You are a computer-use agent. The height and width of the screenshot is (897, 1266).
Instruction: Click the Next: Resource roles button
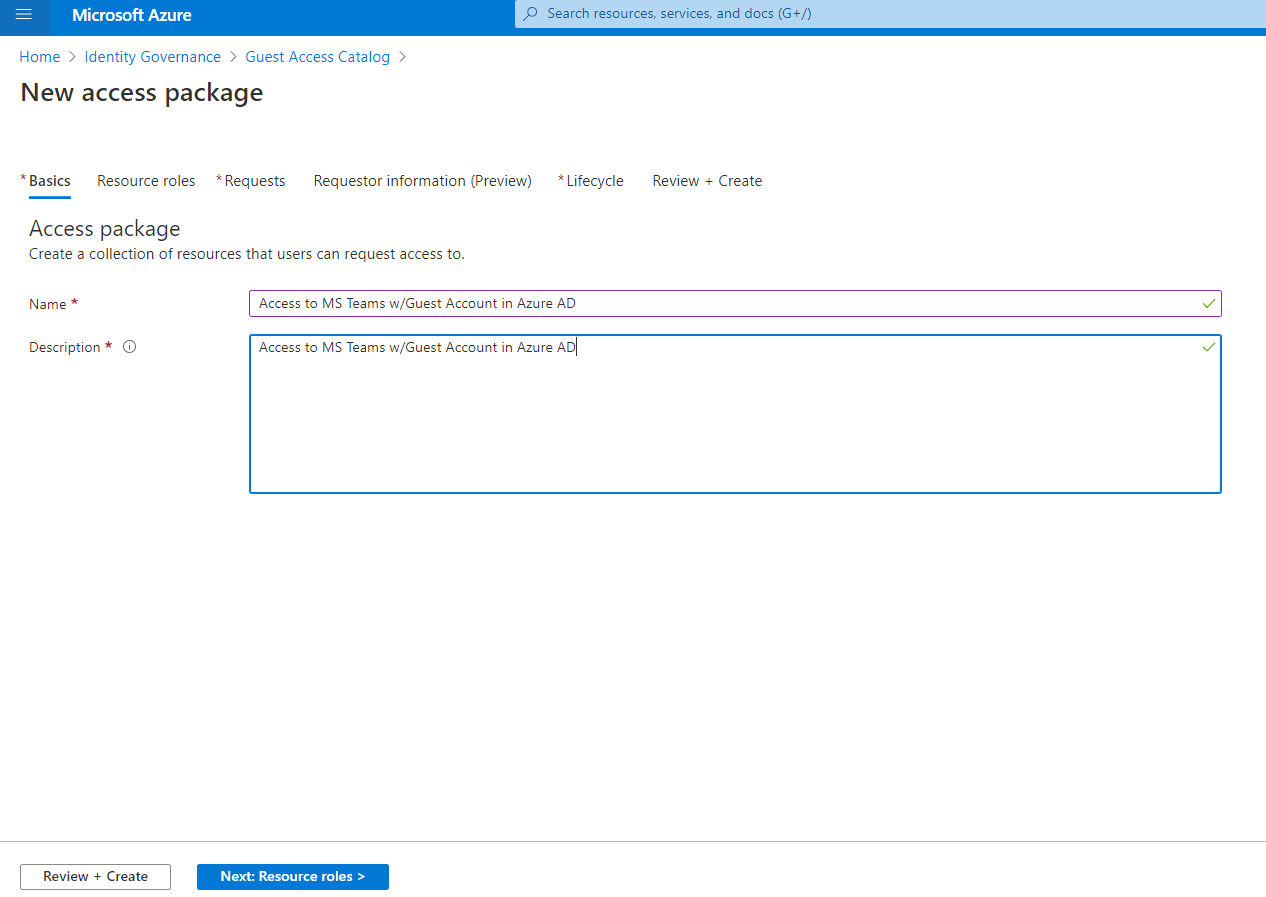[x=293, y=877]
